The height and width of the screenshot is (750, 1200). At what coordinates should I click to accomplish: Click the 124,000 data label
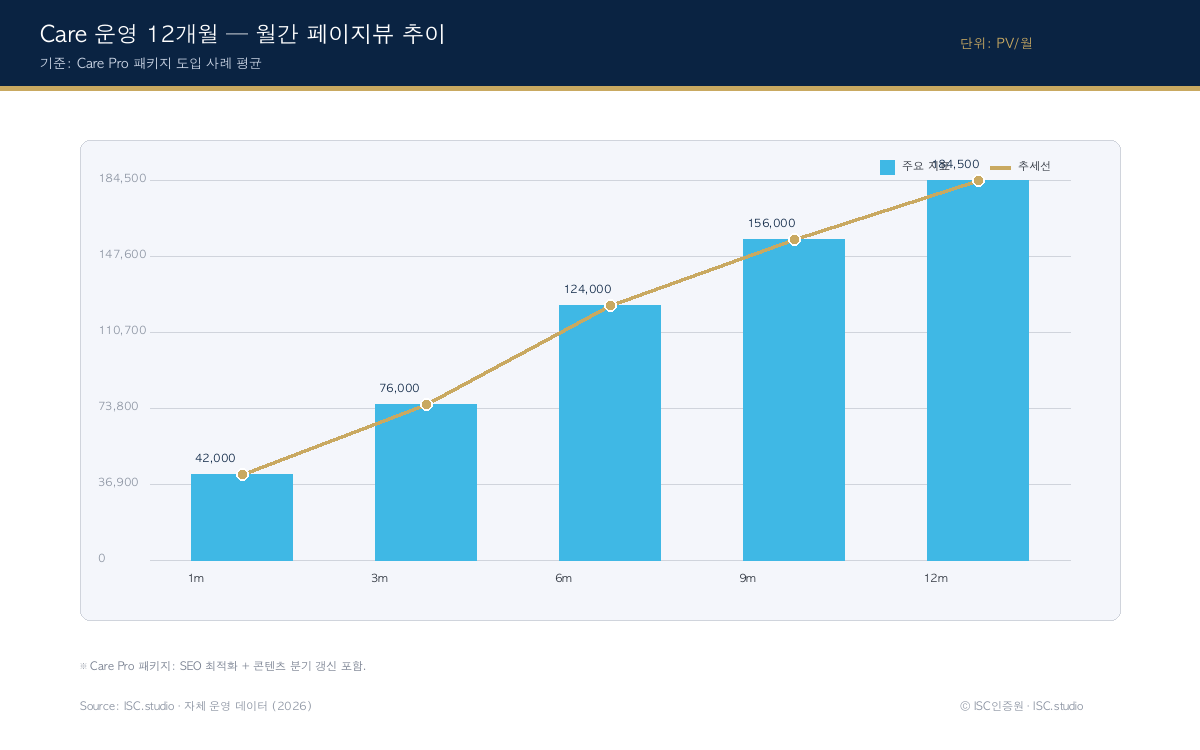tap(587, 289)
